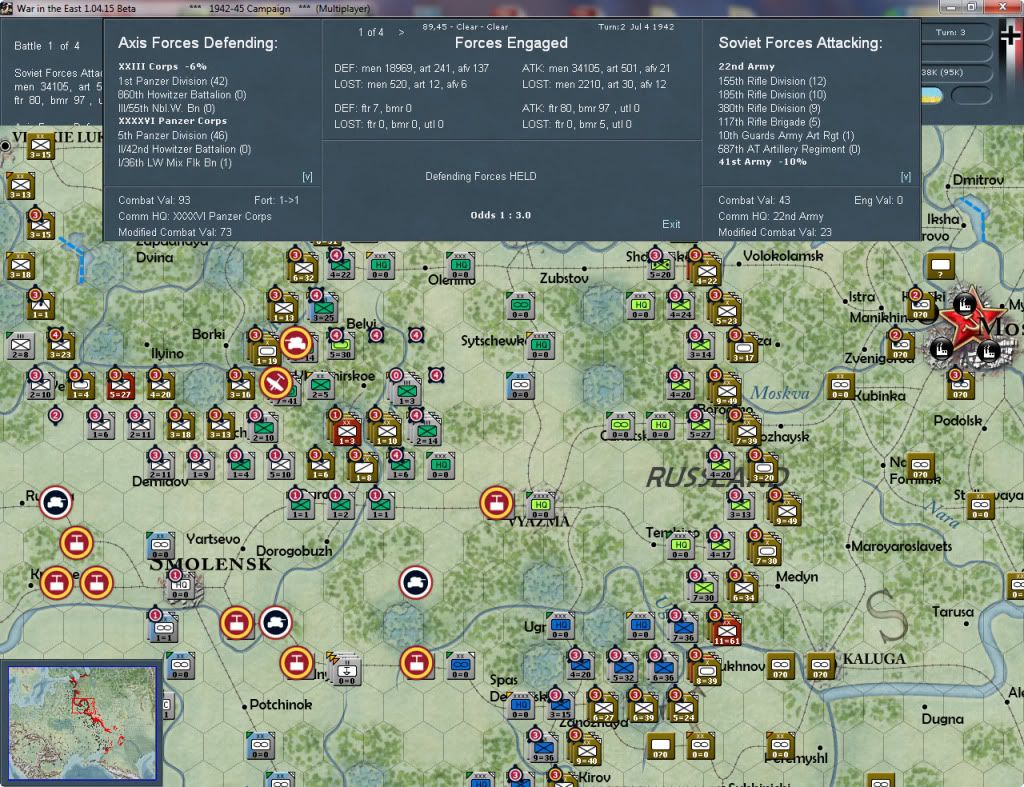Viewport: 1024px width, 787px height.
Task: Select the 7=36 blue unit counter
Action: pyautogui.click(x=682, y=629)
